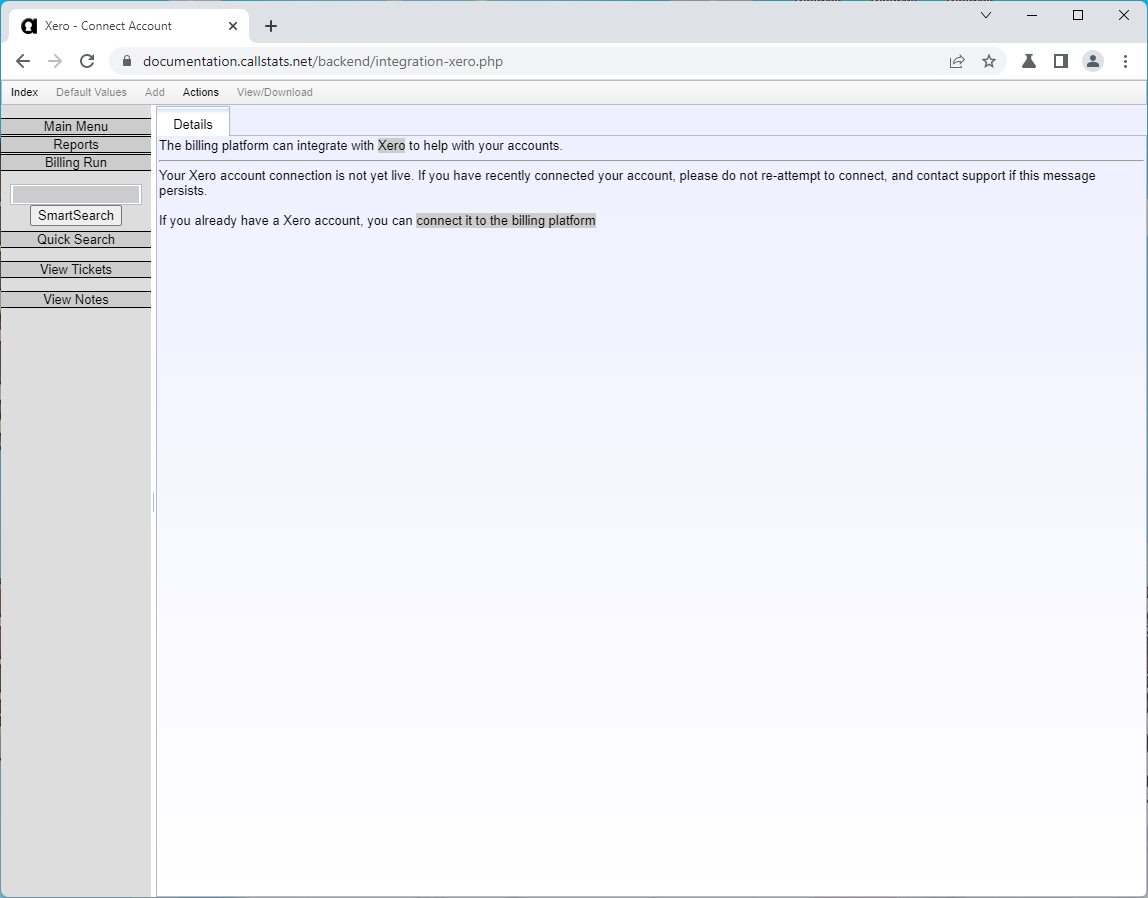Toggle the browser side panel icon

pyautogui.click(x=1061, y=61)
